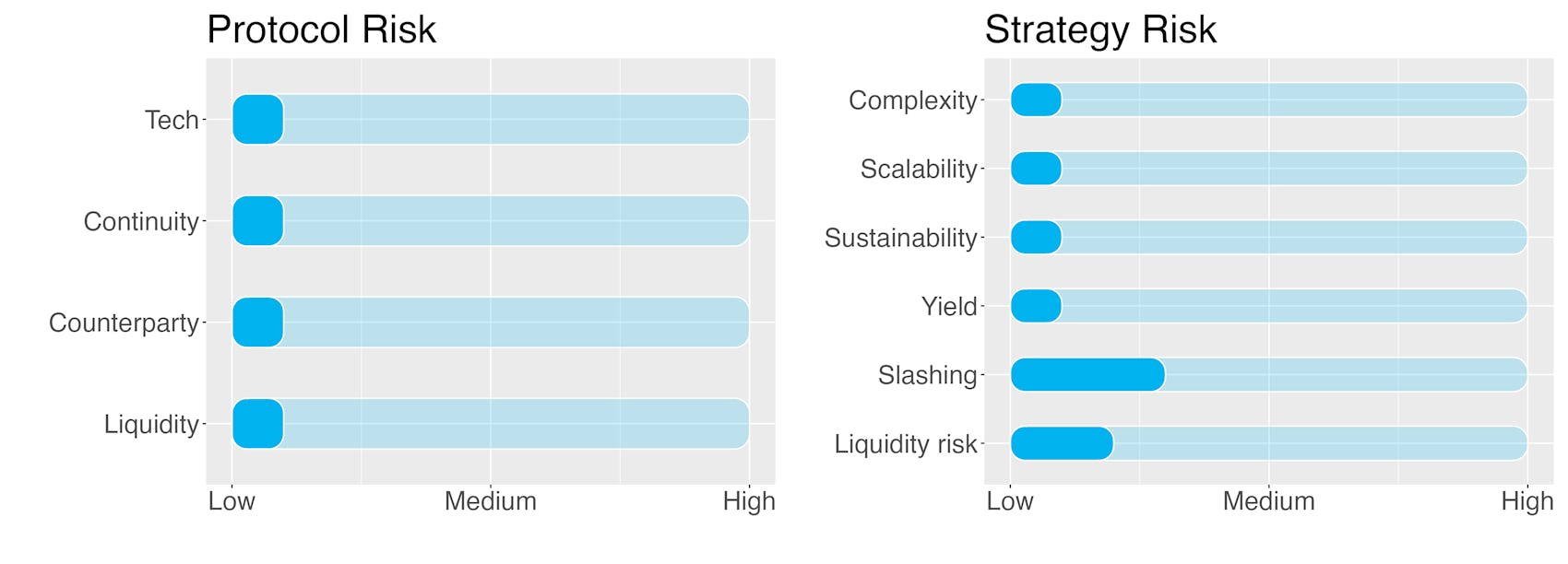
Task: Click the Yield risk bar's filled section
Action: 1036,306
